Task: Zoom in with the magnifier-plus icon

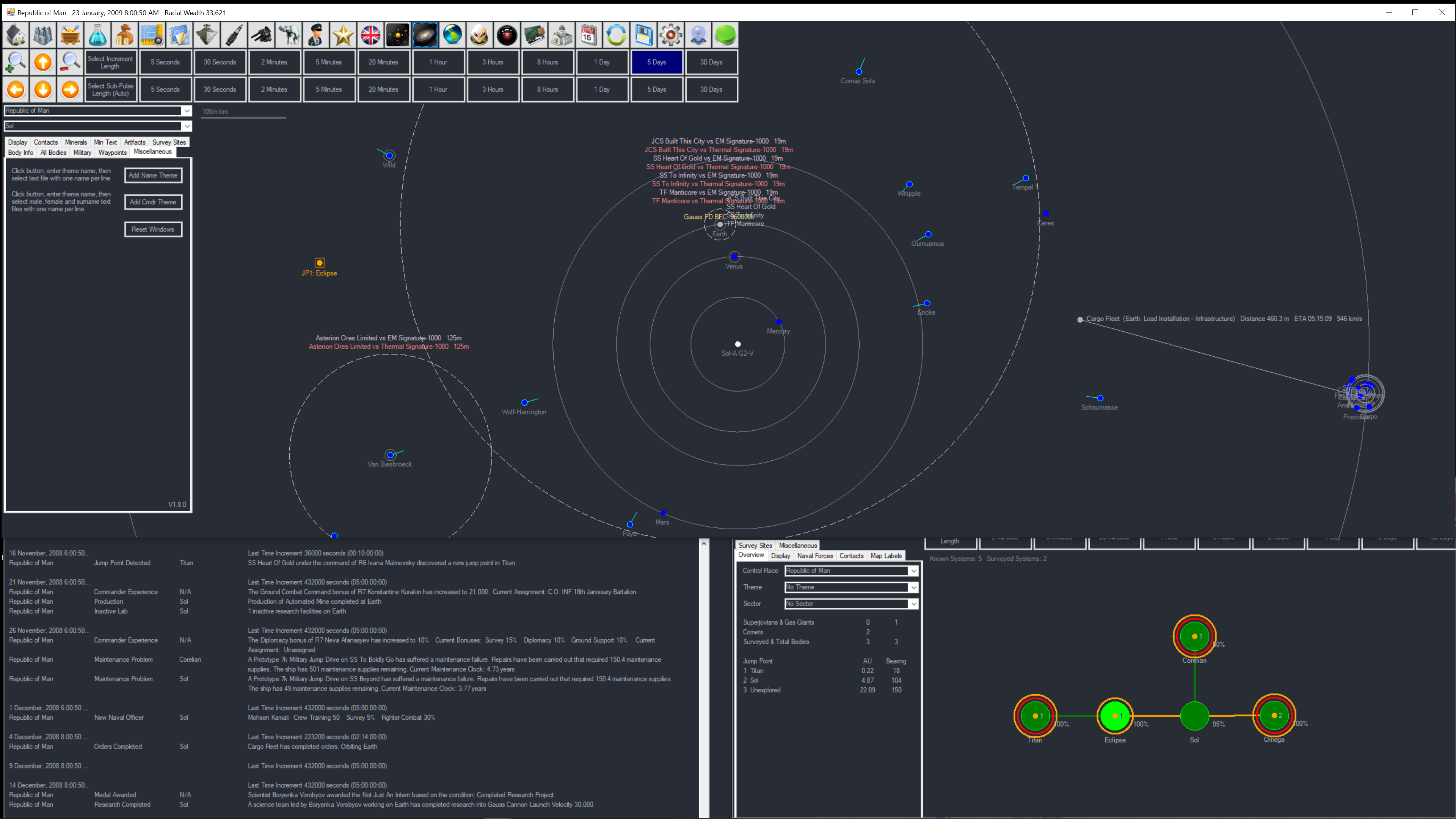Action: coord(16,62)
